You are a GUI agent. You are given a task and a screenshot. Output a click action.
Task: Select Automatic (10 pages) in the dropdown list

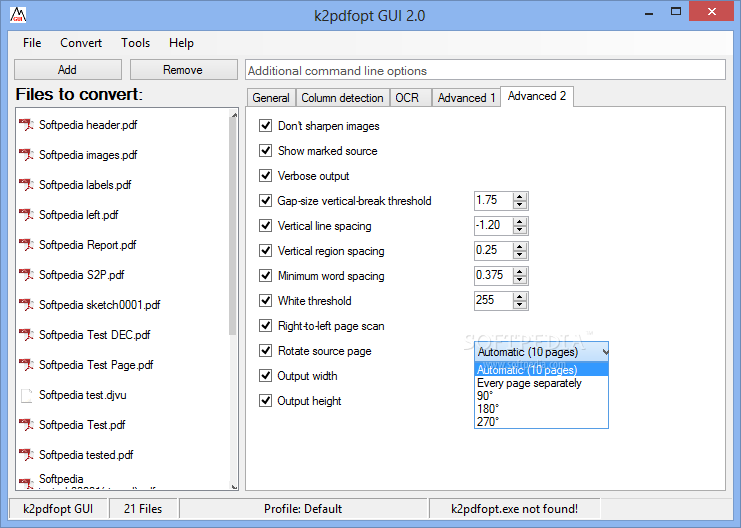541,370
